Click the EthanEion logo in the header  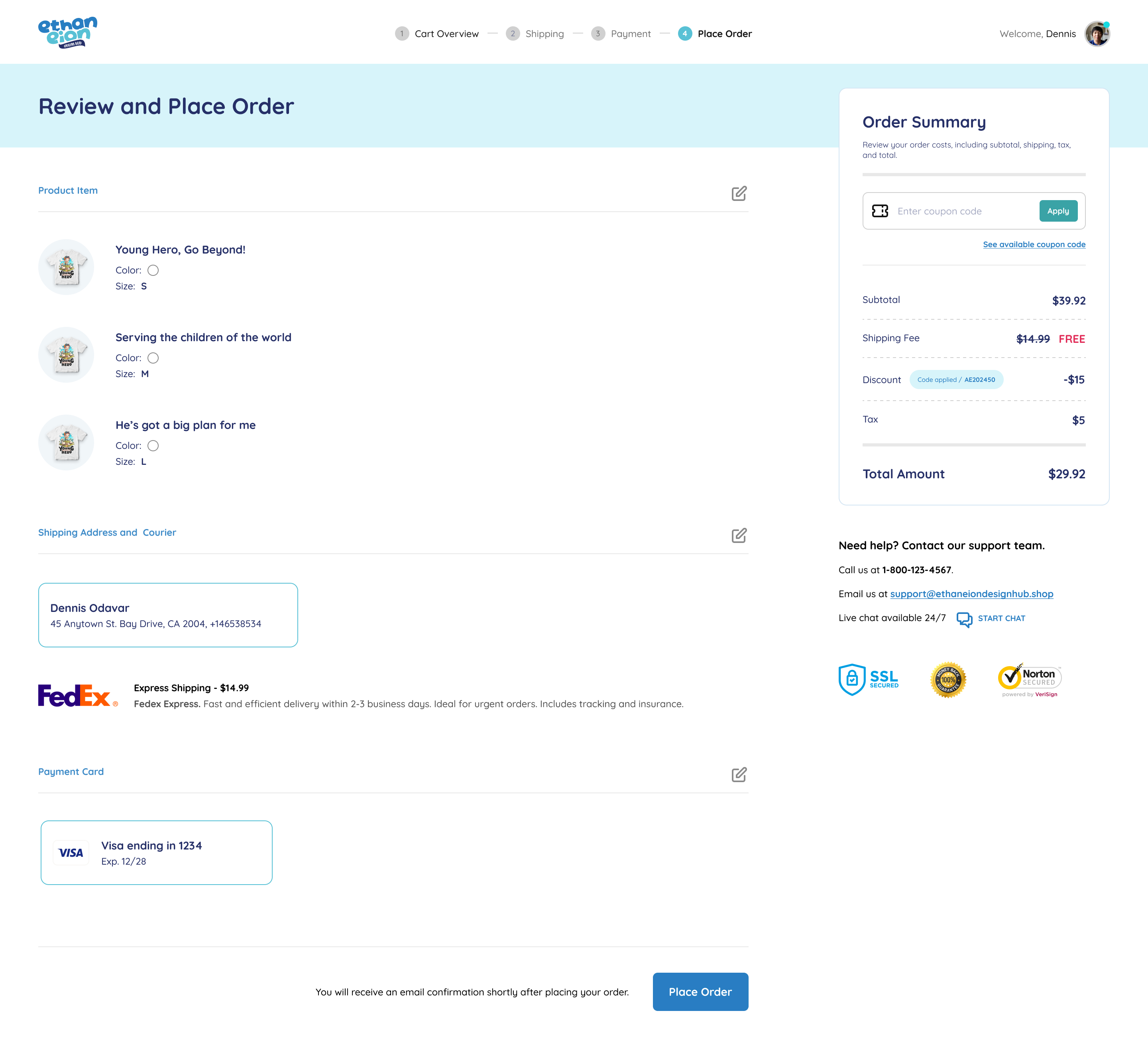[x=67, y=32]
